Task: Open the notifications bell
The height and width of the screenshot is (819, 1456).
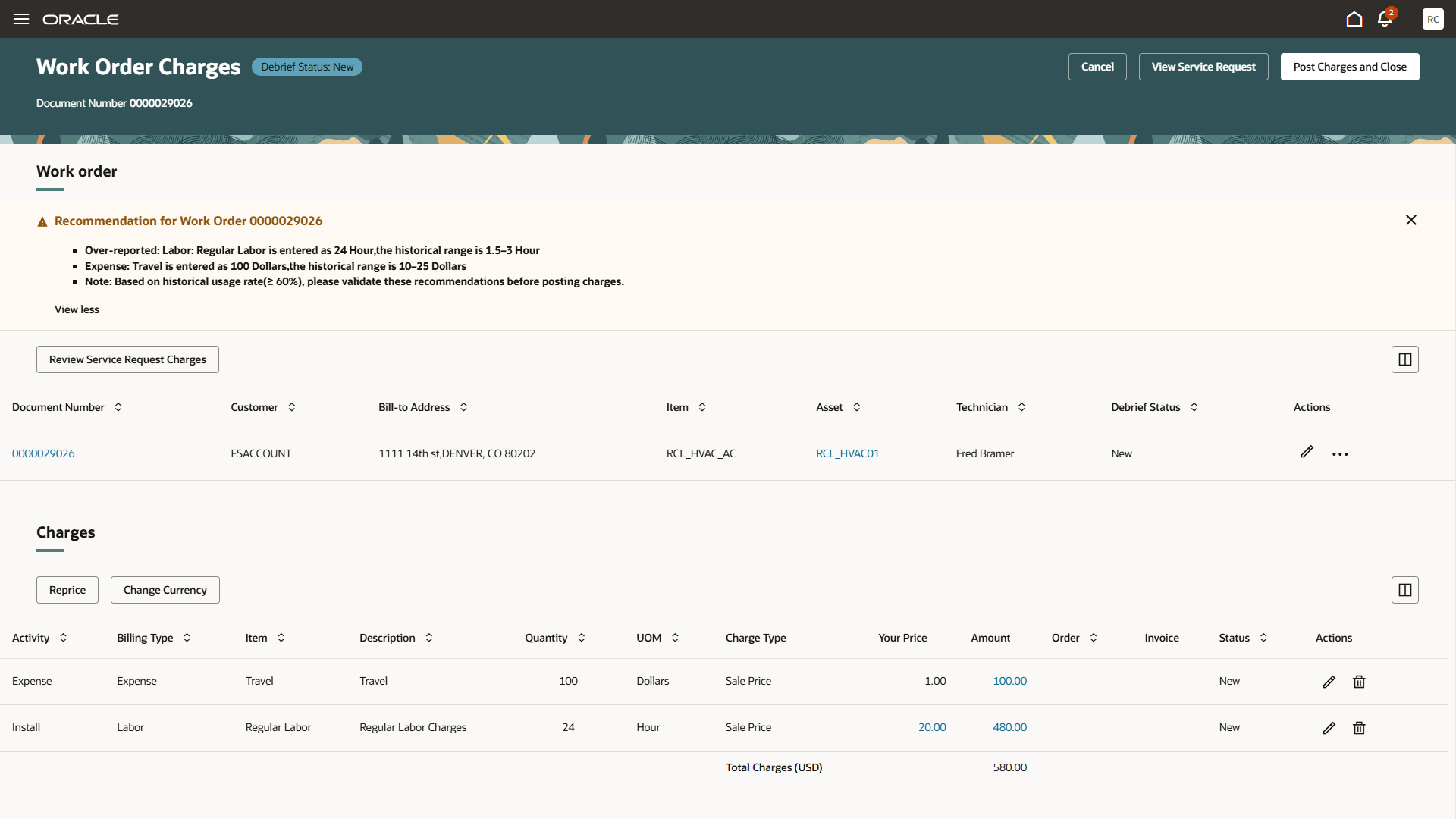Action: [x=1385, y=19]
